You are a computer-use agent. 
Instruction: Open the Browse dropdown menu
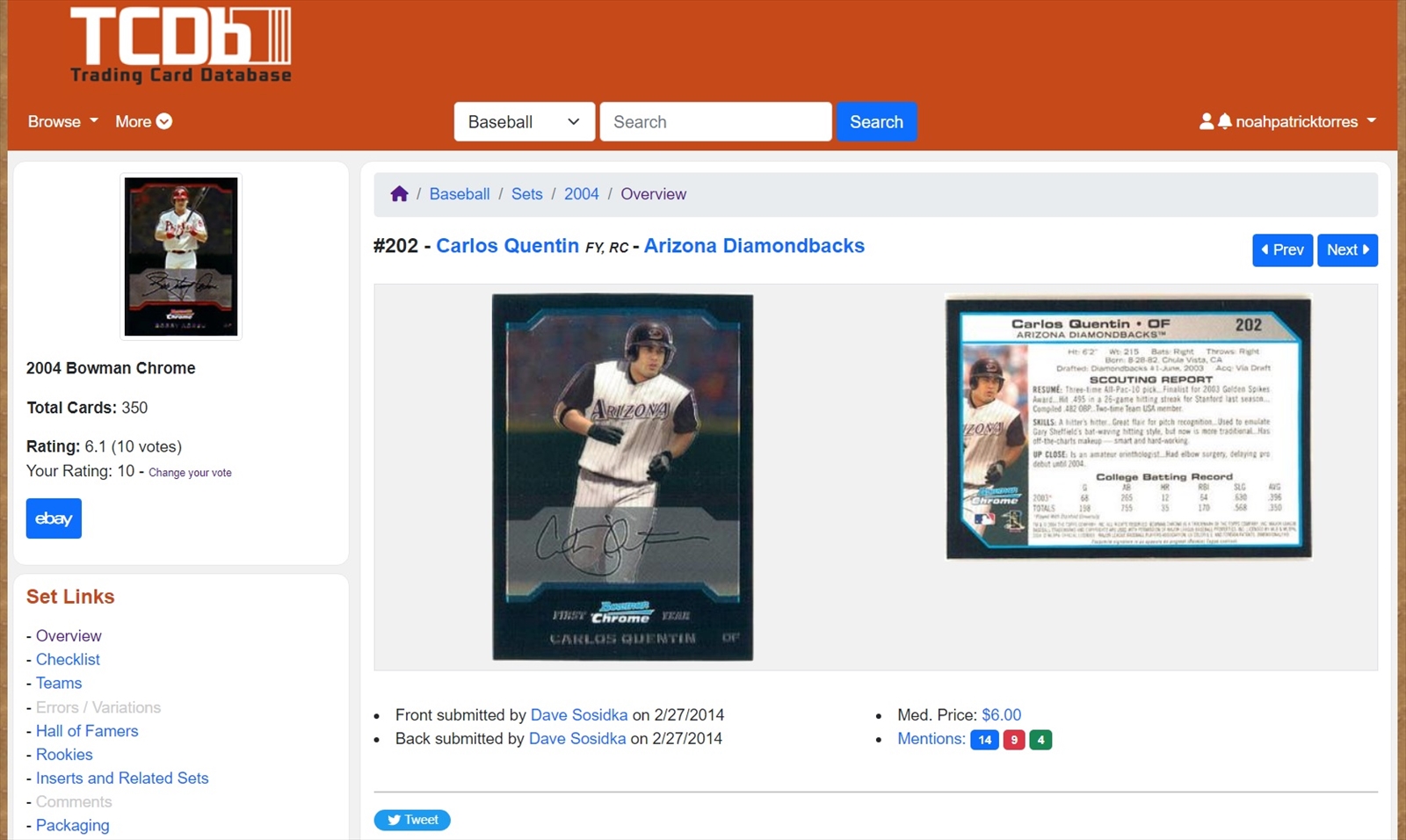click(62, 121)
